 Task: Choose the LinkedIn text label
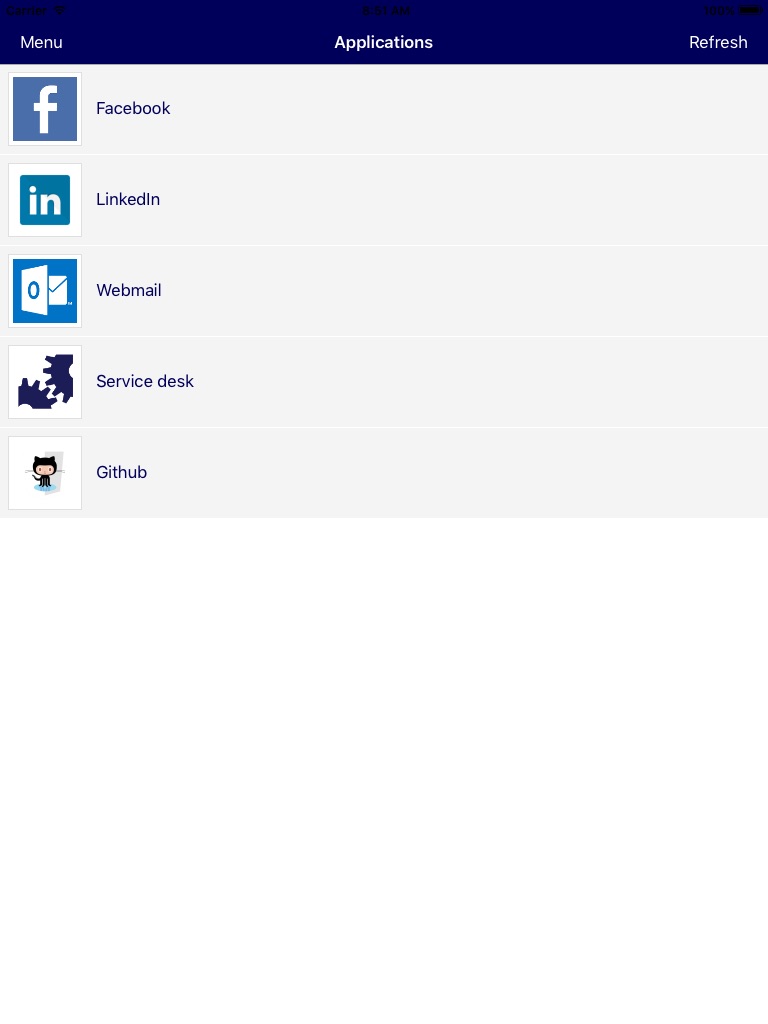[128, 199]
